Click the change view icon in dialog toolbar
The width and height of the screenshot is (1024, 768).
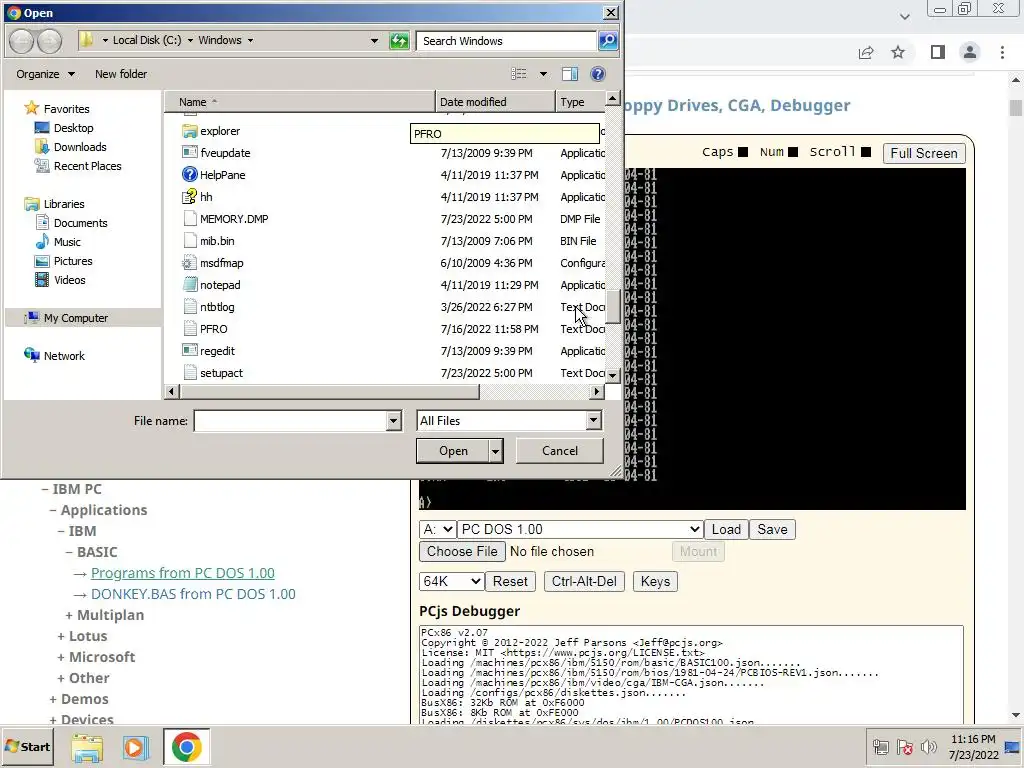pyautogui.click(x=519, y=74)
